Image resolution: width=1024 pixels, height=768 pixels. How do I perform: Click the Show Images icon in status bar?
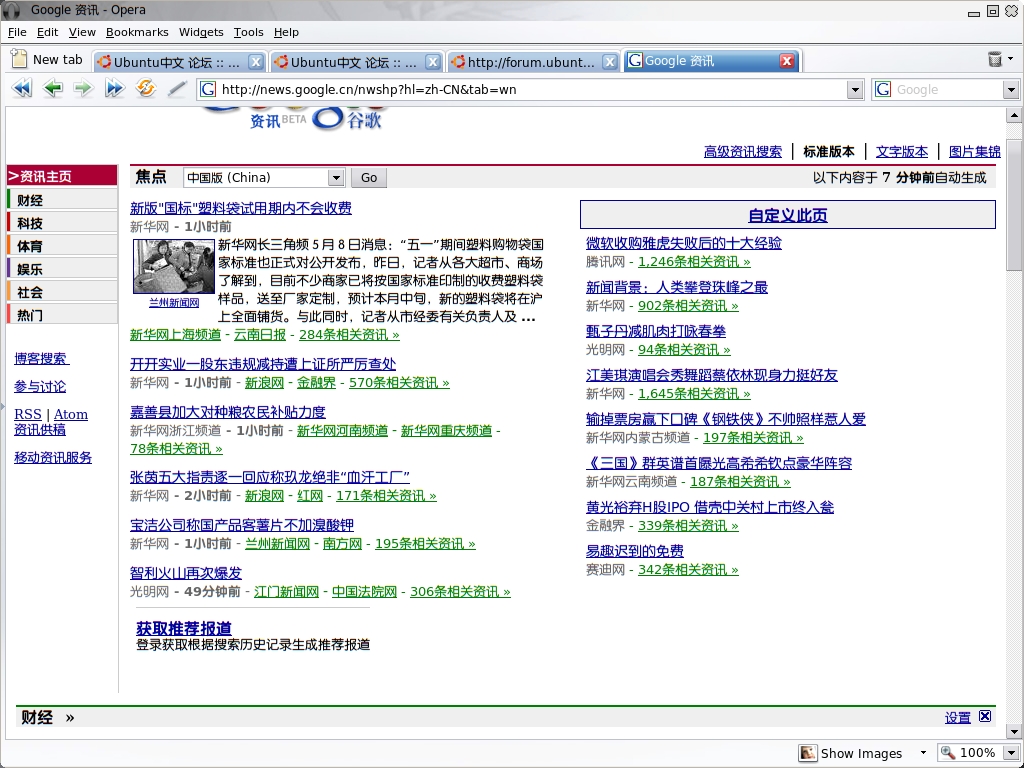click(x=807, y=753)
